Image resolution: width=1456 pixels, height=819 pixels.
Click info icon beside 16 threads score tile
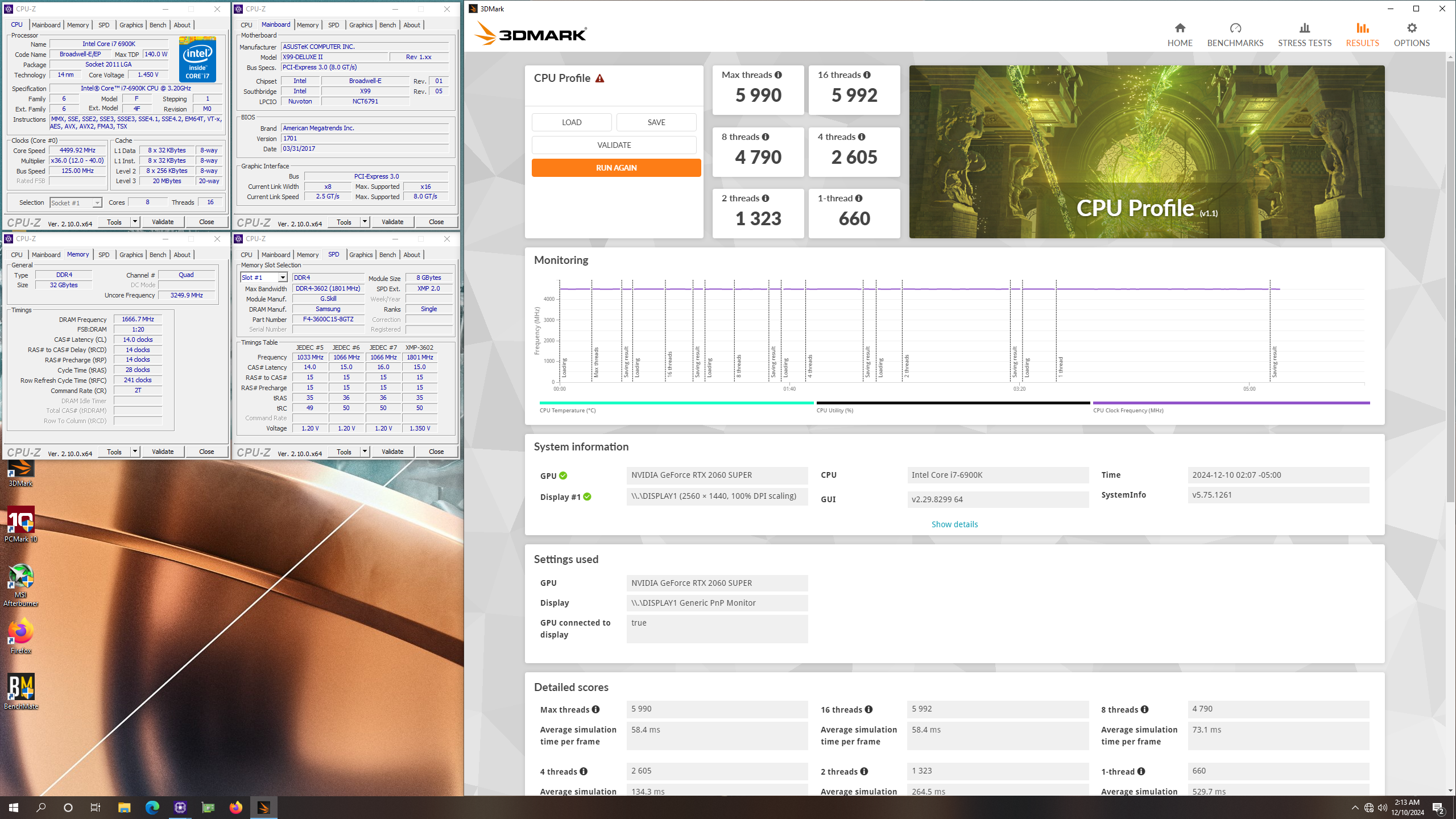tap(867, 75)
